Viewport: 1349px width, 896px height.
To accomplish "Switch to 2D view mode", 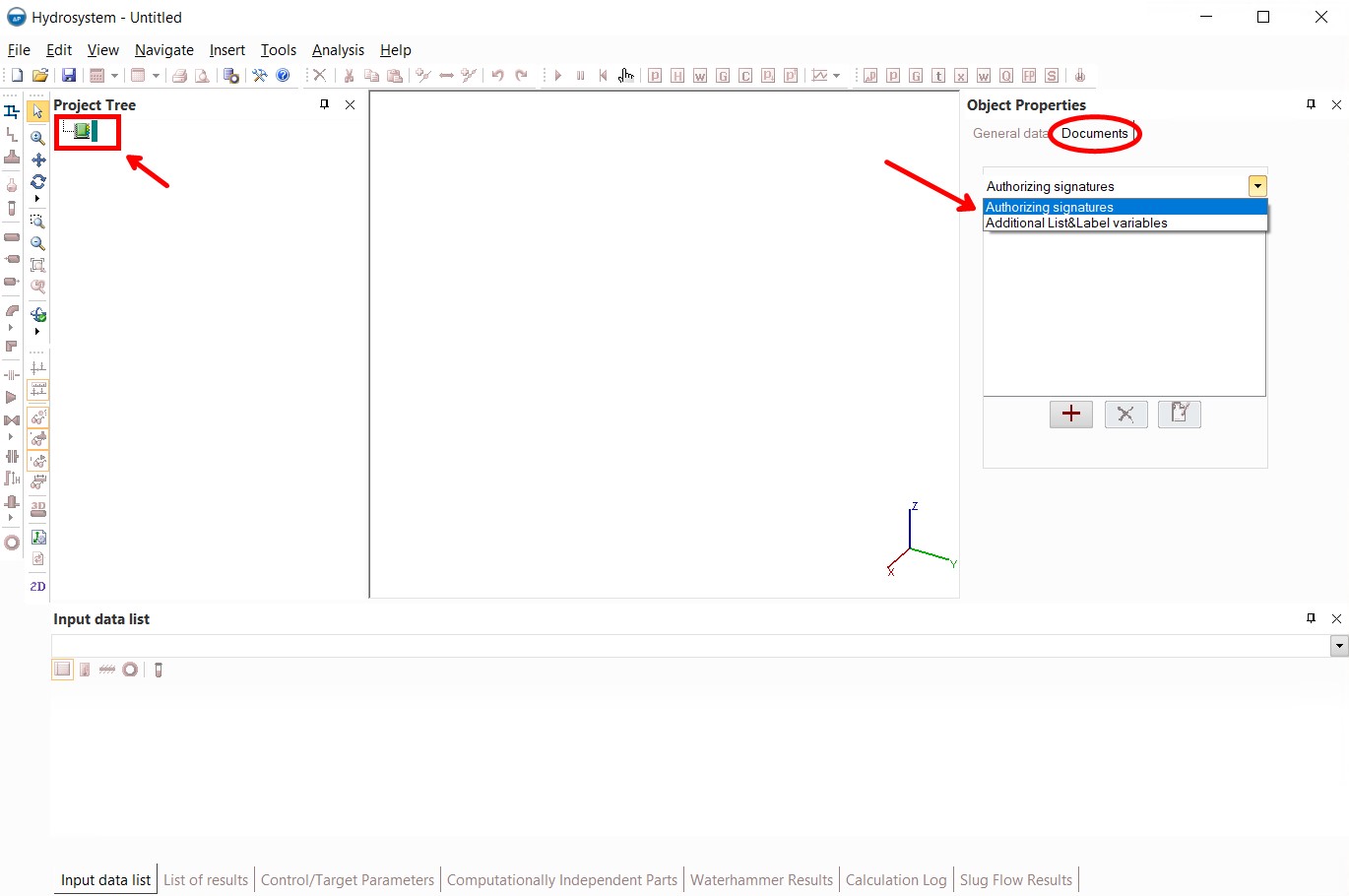I will point(38,586).
